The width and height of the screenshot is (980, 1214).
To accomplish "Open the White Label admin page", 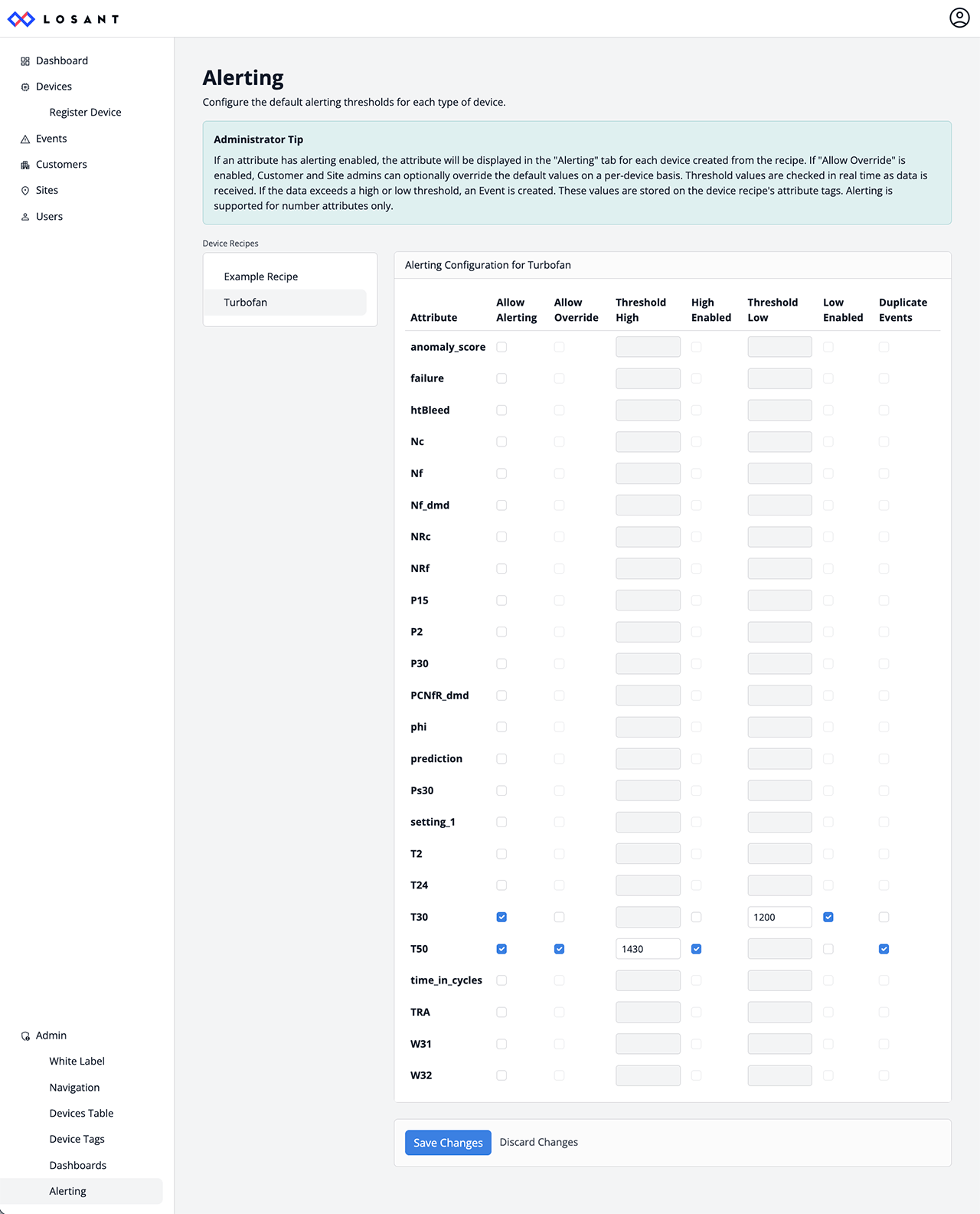I will (x=77, y=1061).
